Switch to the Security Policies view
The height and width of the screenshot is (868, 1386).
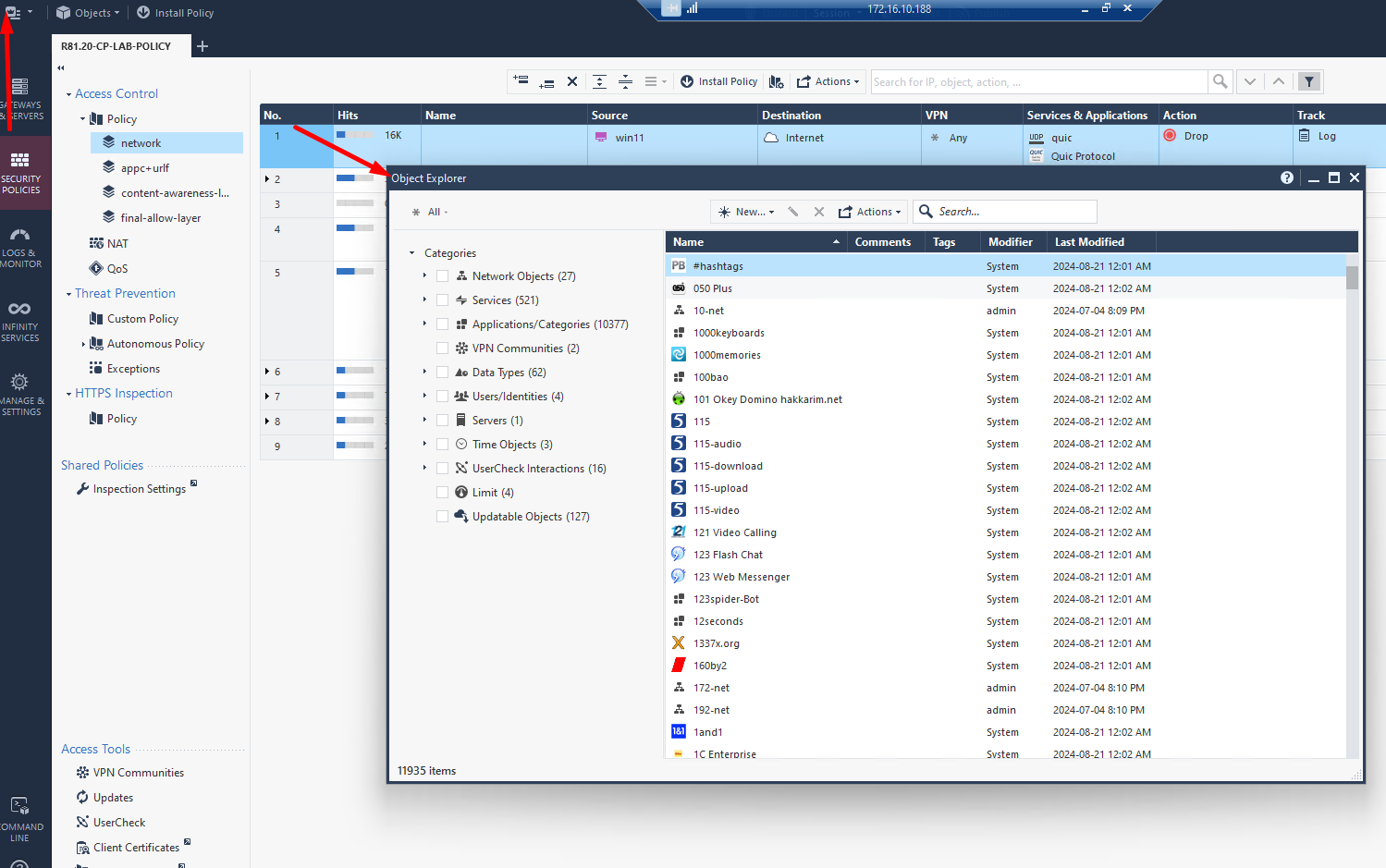[x=20, y=173]
